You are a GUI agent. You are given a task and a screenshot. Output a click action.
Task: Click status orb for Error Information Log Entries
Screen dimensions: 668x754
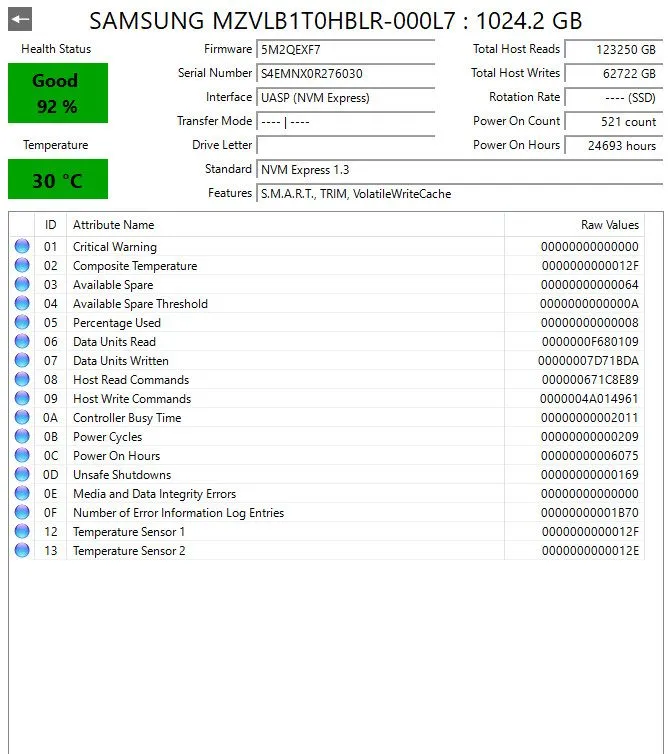click(x=22, y=512)
